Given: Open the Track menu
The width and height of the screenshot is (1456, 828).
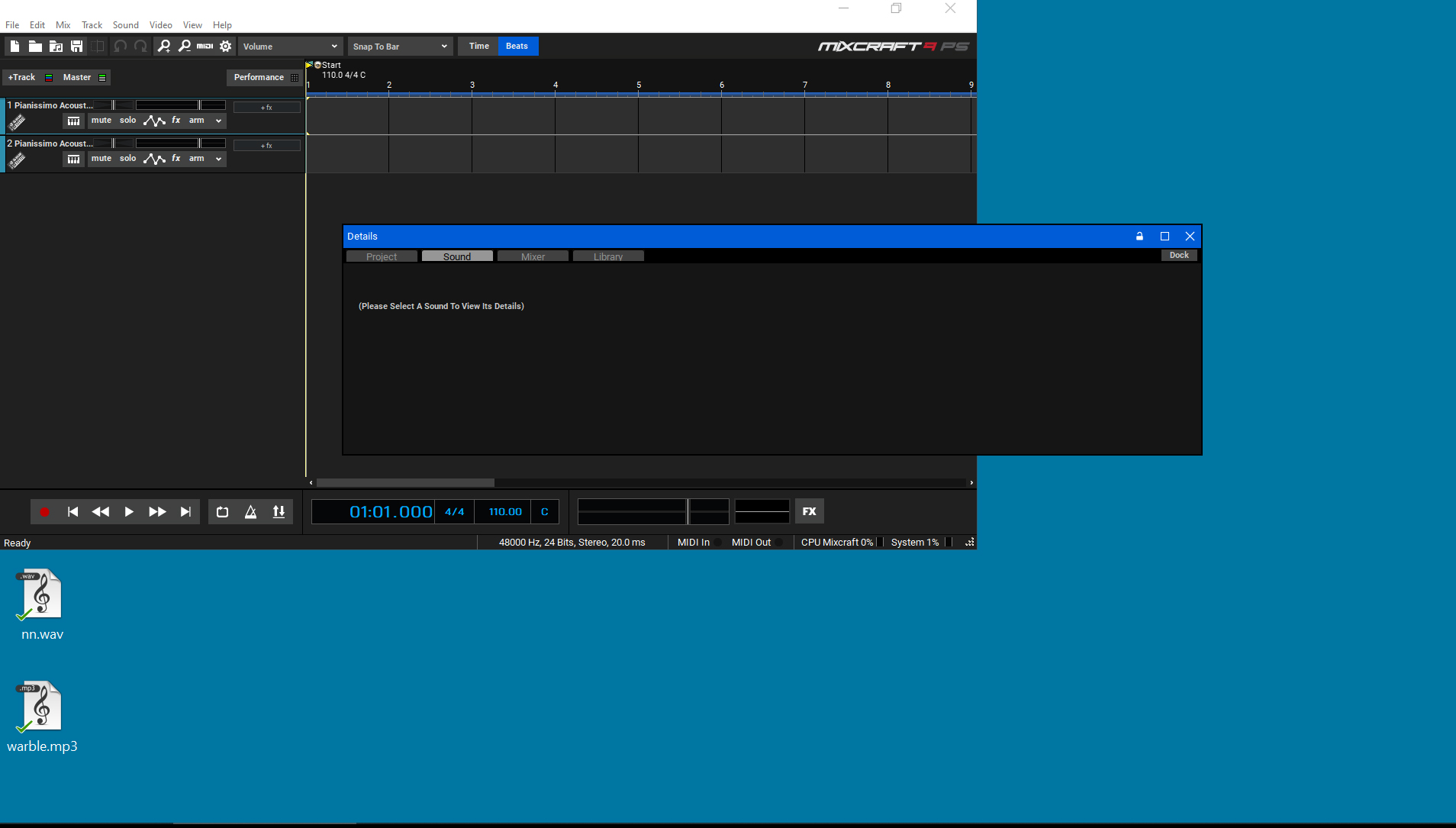Looking at the screenshot, I should point(92,25).
